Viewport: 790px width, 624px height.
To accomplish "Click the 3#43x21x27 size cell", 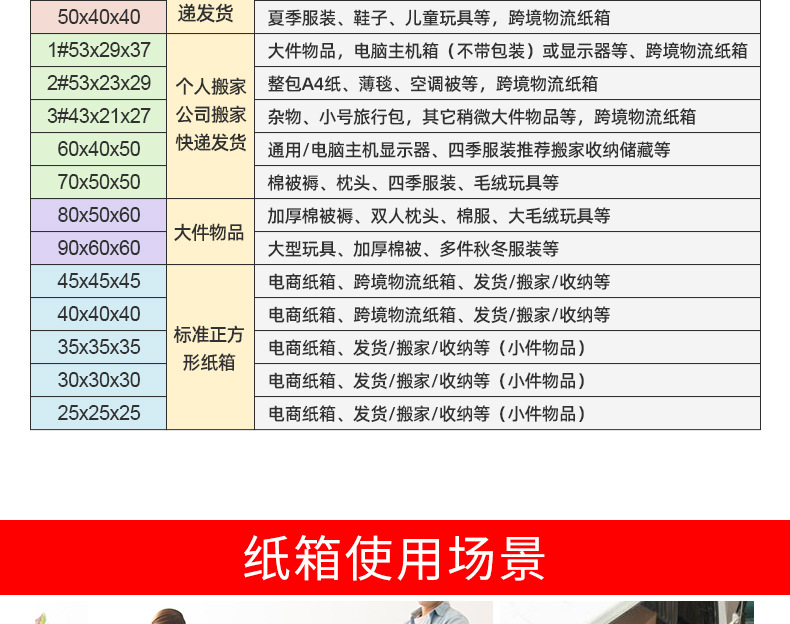I will 99,116.
